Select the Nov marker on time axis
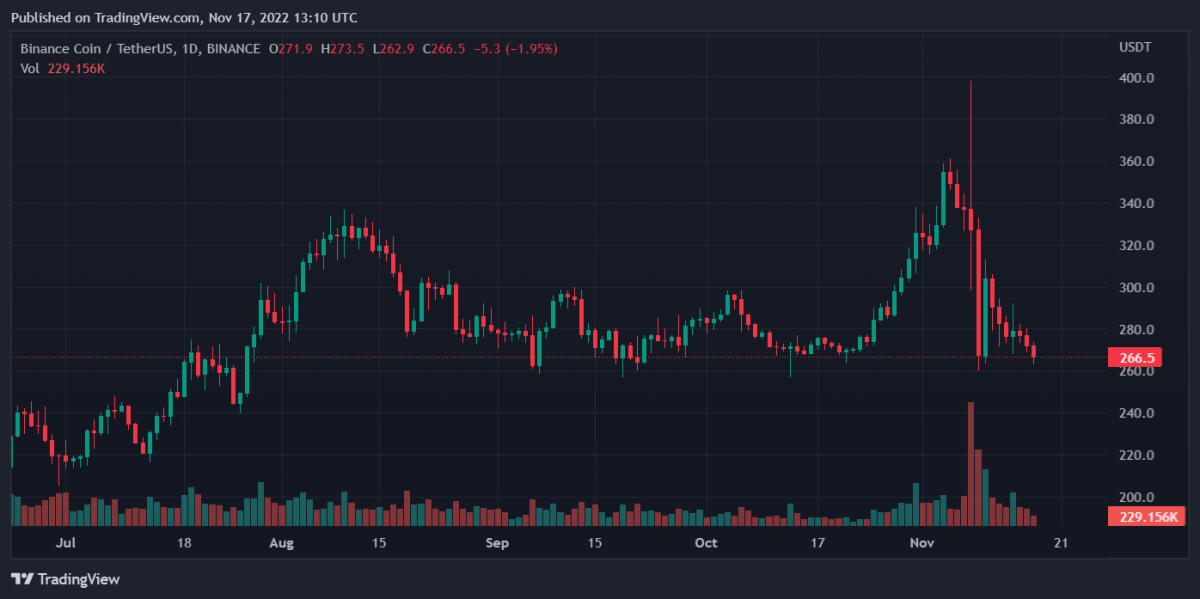 [921, 543]
